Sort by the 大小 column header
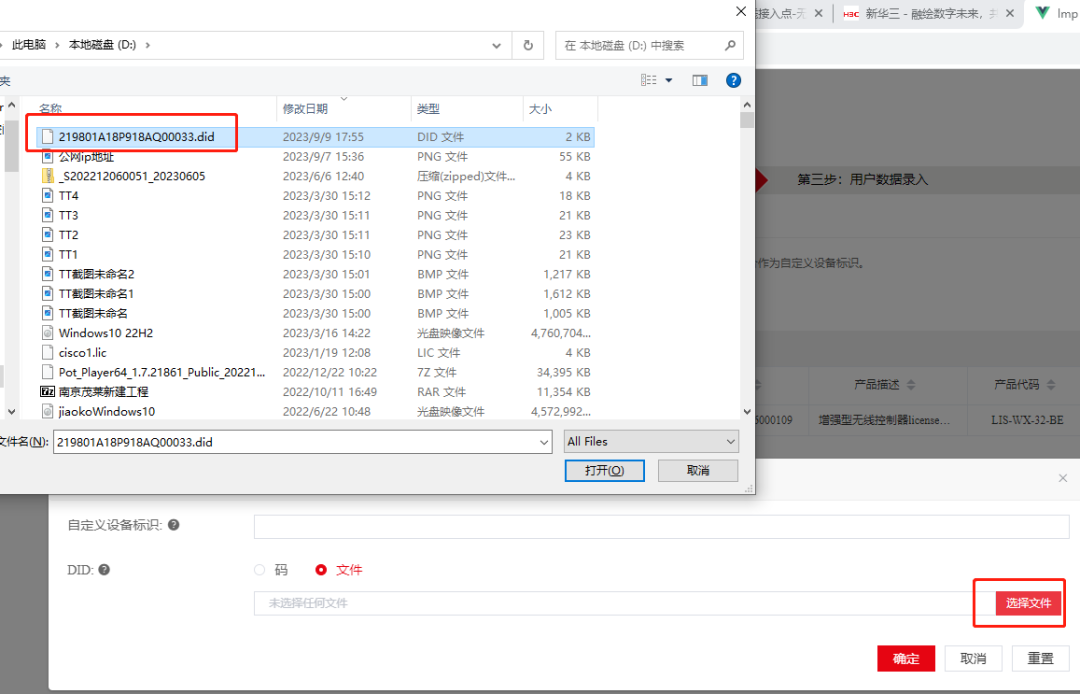This screenshot has height=694, width=1080. (540, 109)
